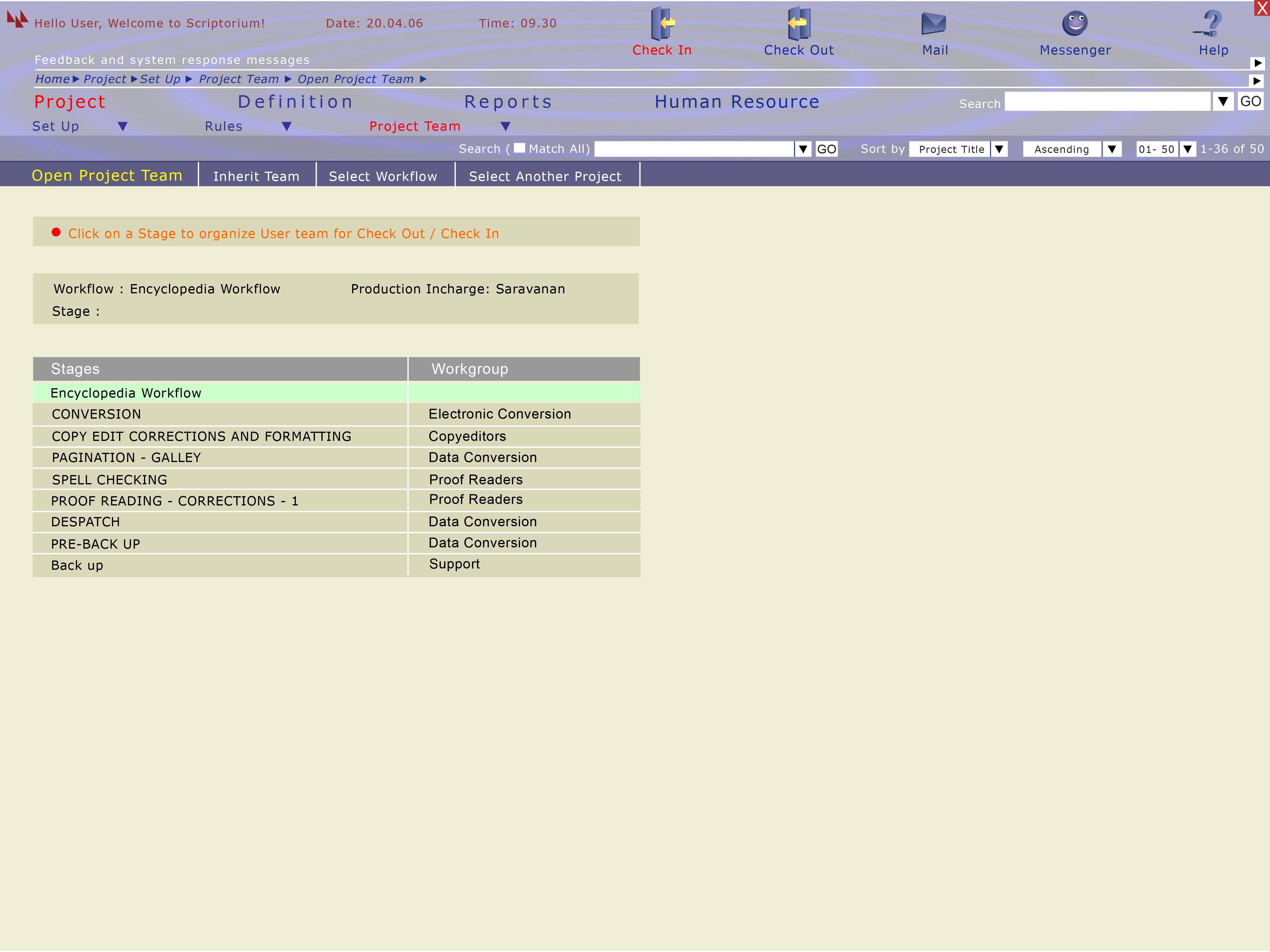Launch Messenger smiley icon
Image resolution: width=1270 pixels, height=952 pixels.
[1075, 24]
